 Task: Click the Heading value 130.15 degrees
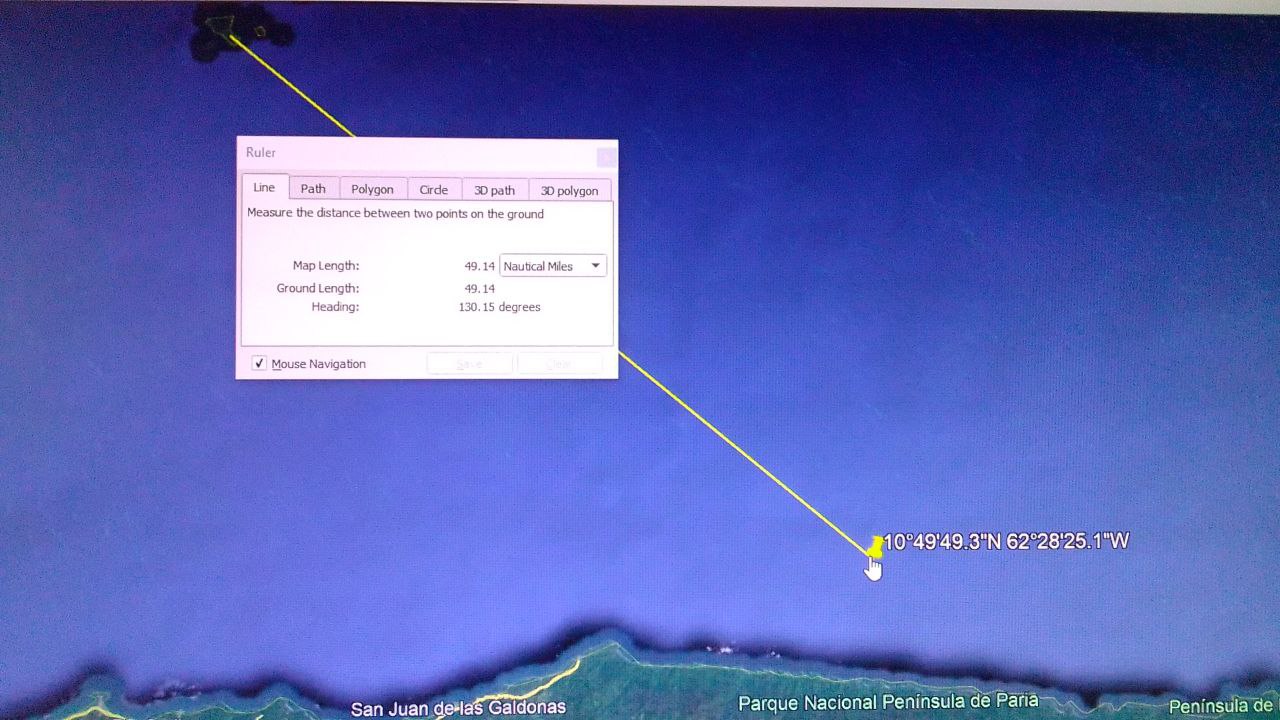499,307
